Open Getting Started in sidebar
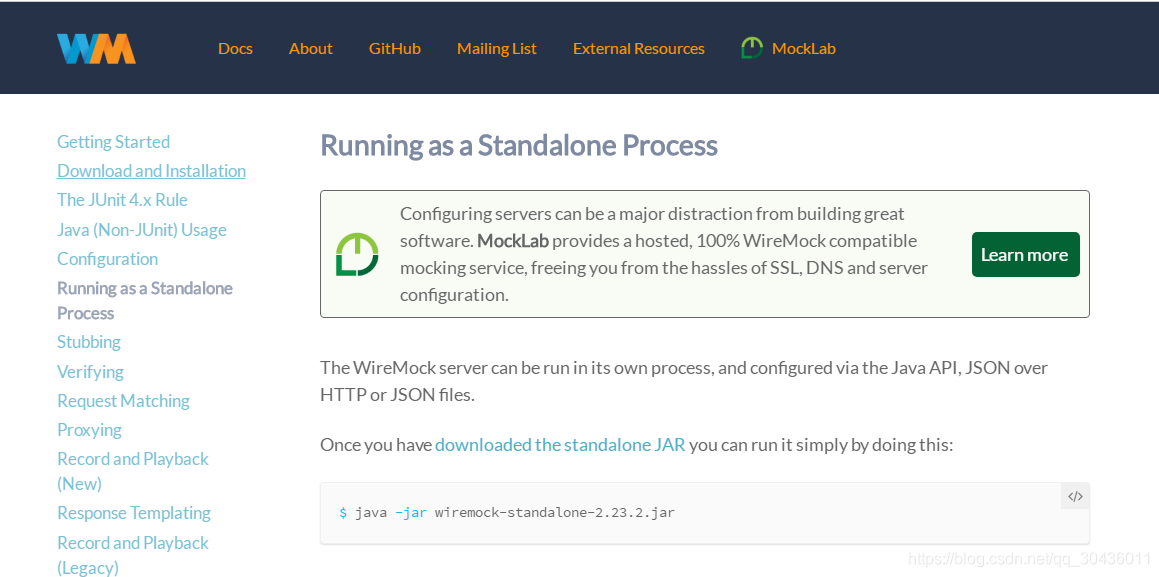This screenshot has height=577, width=1159. click(x=113, y=142)
